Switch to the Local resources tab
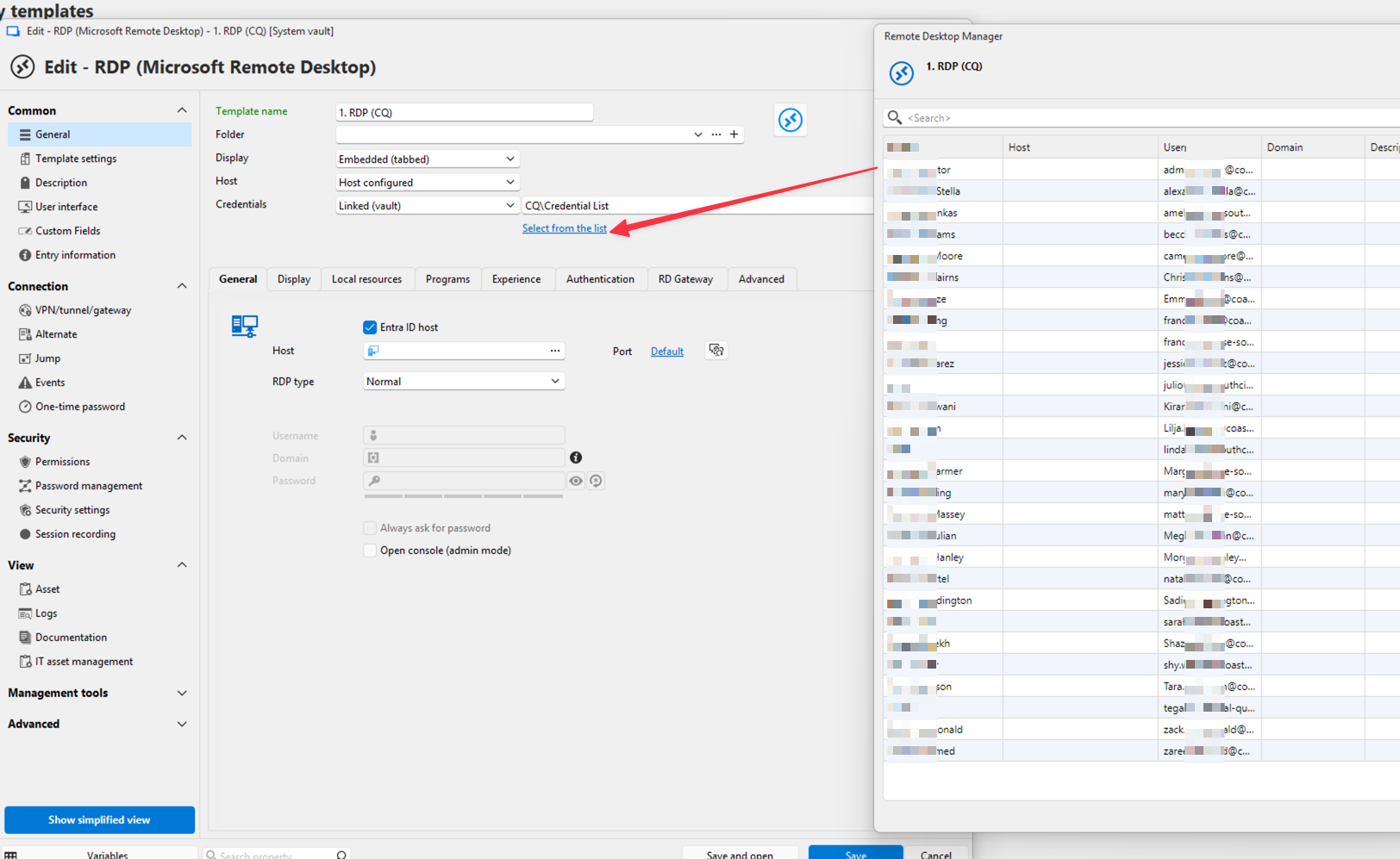 [366, 279]
